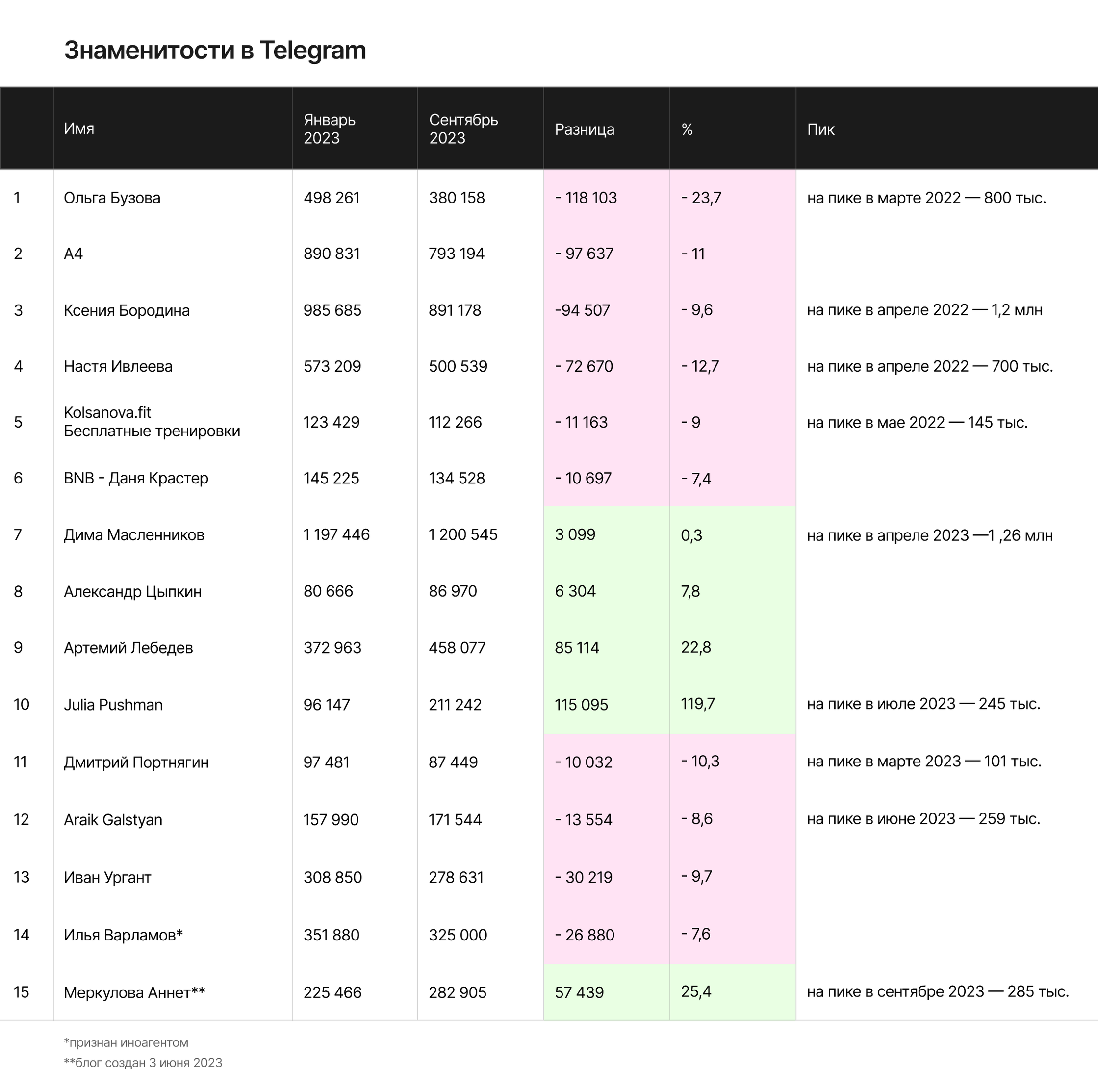This screenshot has width=1098, height=1092.
Task: Select the "Разница" column header
Action: click(x=584, y=129)
